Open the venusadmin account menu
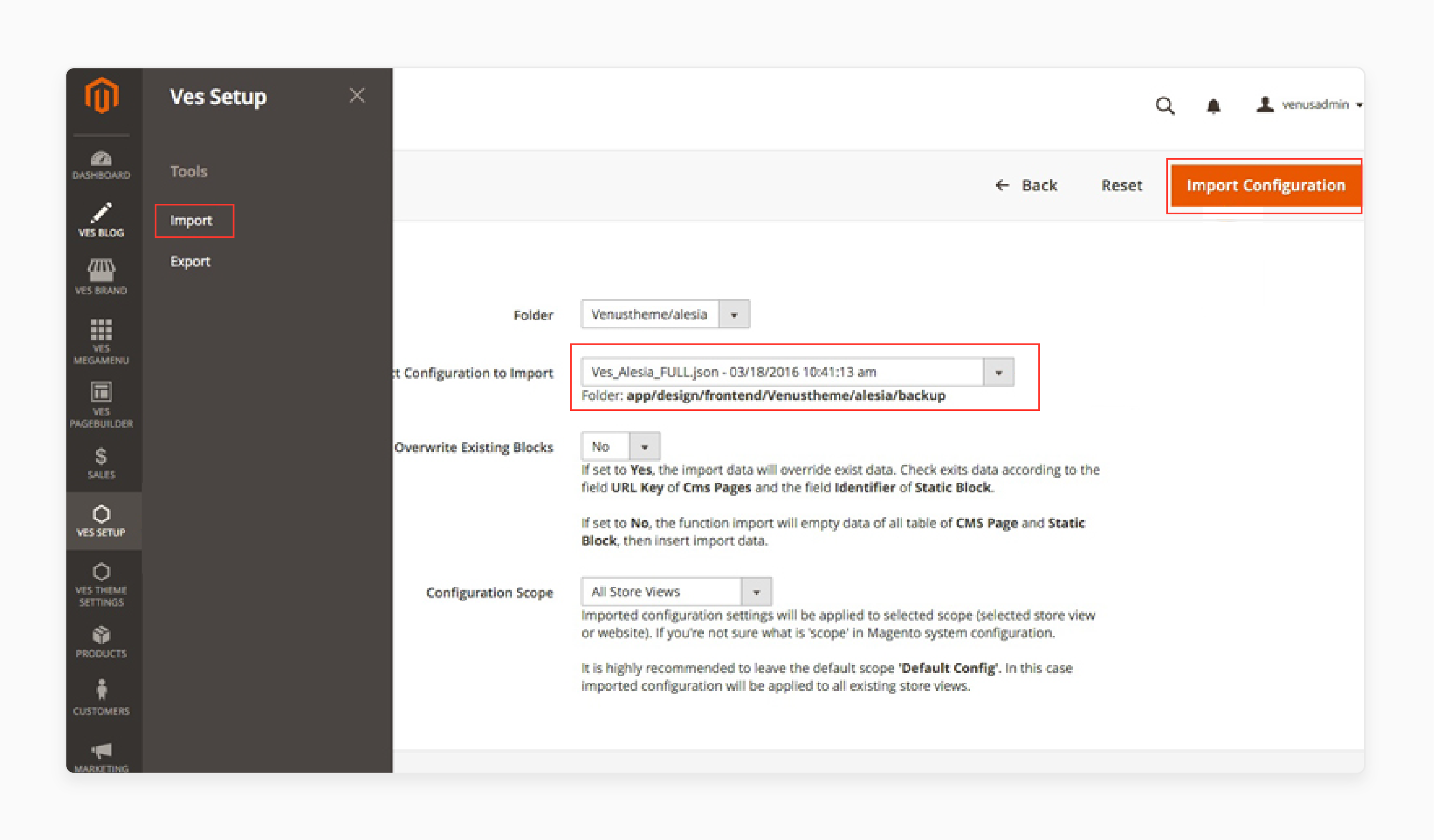The height and width of the screenshot is (840, 1434). 1309,105
